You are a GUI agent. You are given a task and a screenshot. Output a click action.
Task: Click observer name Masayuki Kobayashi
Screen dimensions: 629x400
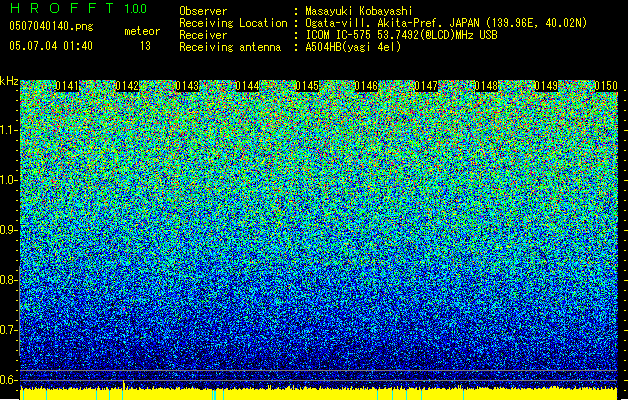(359, 11)
